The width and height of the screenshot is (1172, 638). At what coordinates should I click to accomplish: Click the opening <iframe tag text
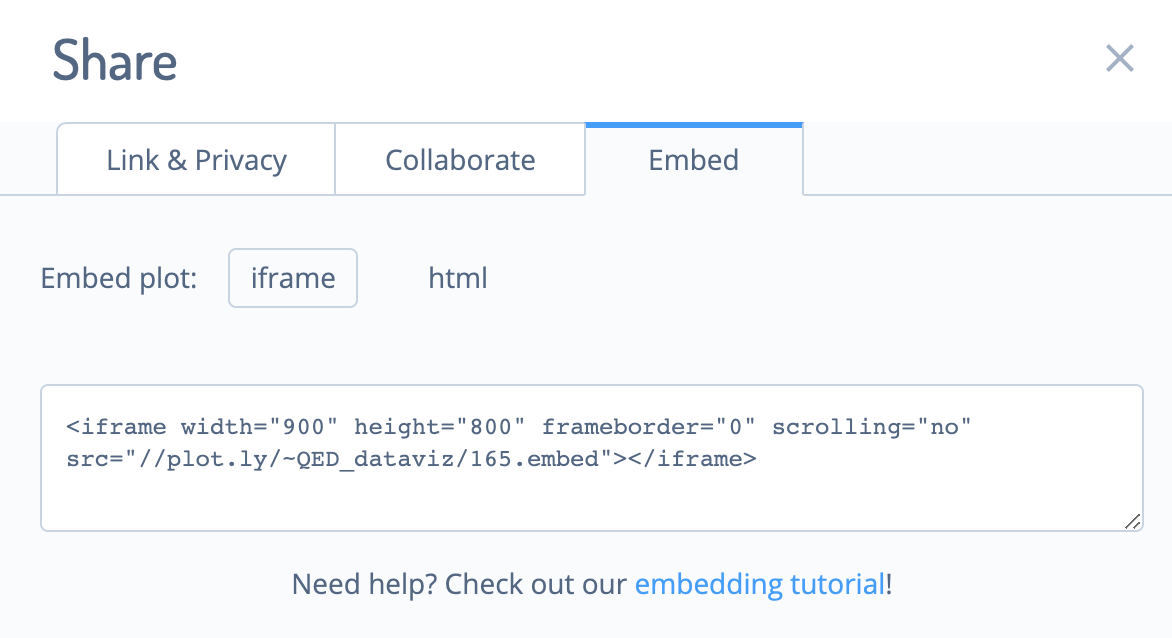point(116,427)
